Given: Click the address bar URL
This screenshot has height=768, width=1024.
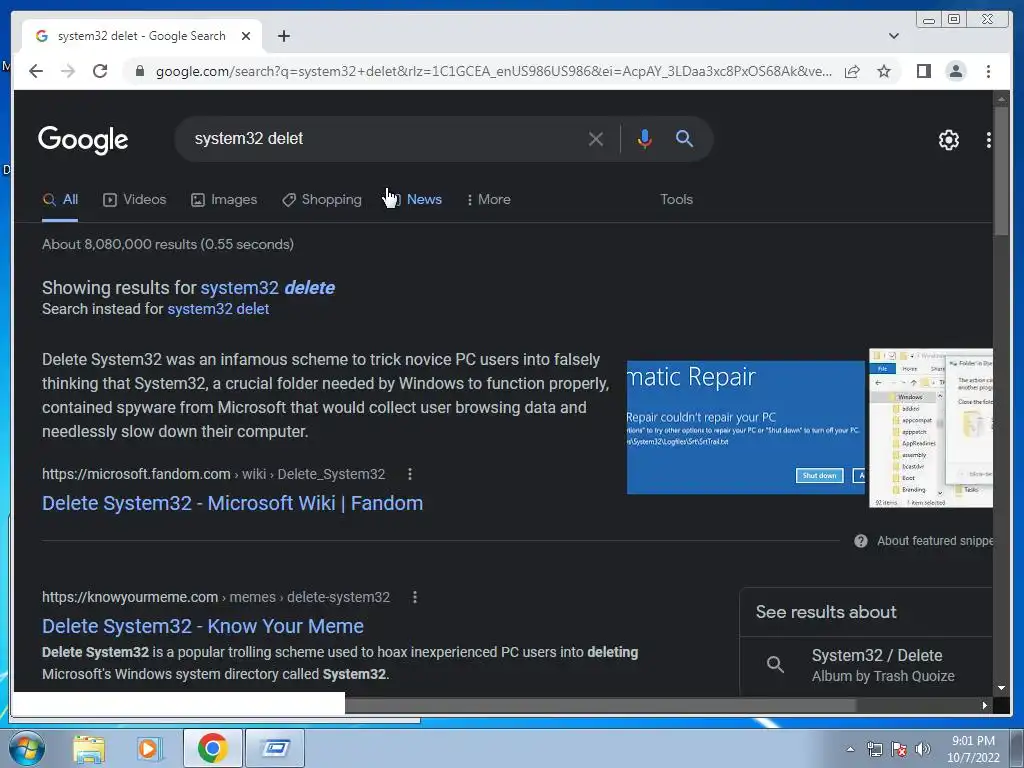Looking at the screenshot, I should (x=494, y=71).
